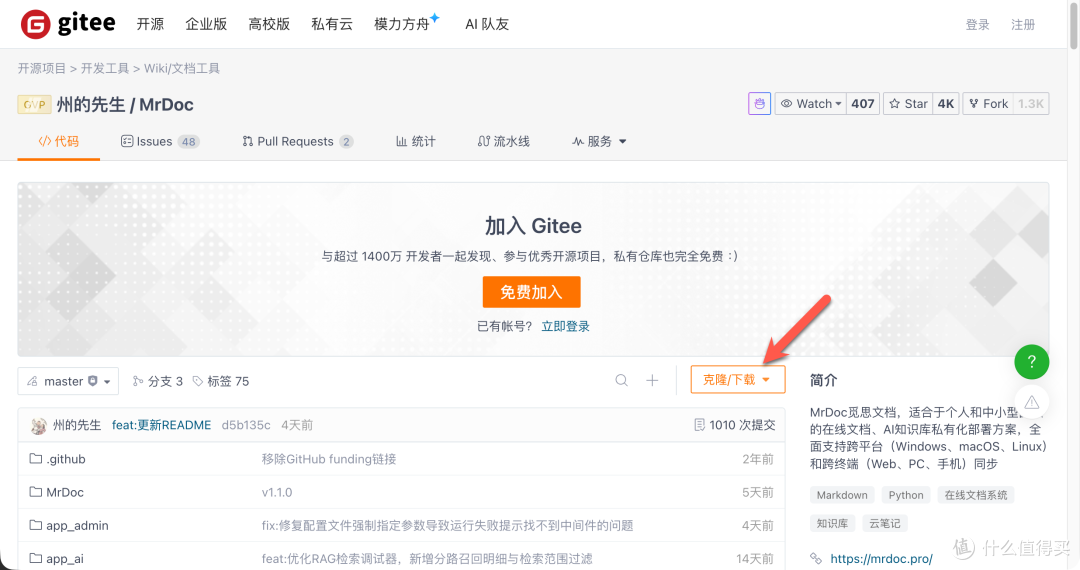Click the 分支 3 link
This screenshot has width=1080, height=570.
[158, 381]
